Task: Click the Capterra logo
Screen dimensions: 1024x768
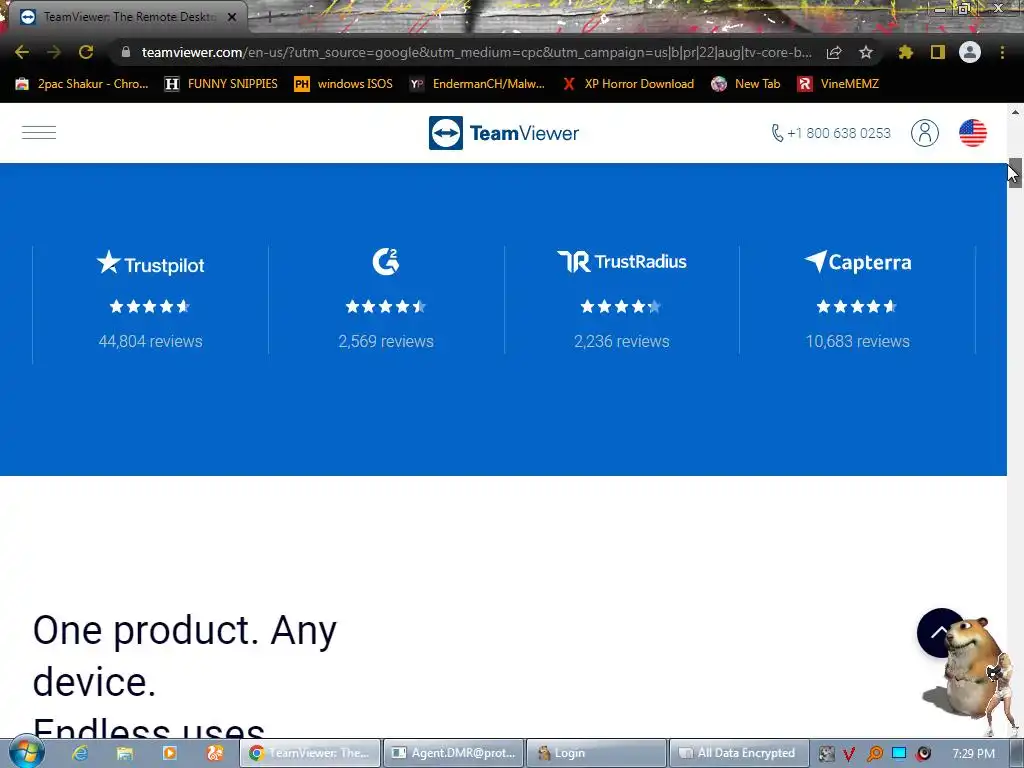Action: tap(857, 262)
